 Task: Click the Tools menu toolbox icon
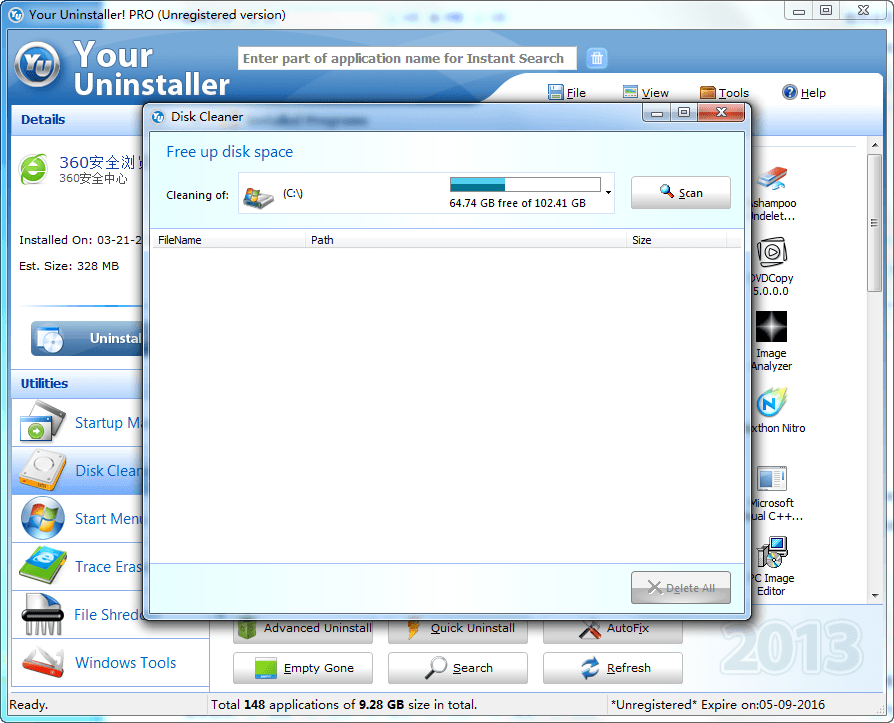coord(708,92)
